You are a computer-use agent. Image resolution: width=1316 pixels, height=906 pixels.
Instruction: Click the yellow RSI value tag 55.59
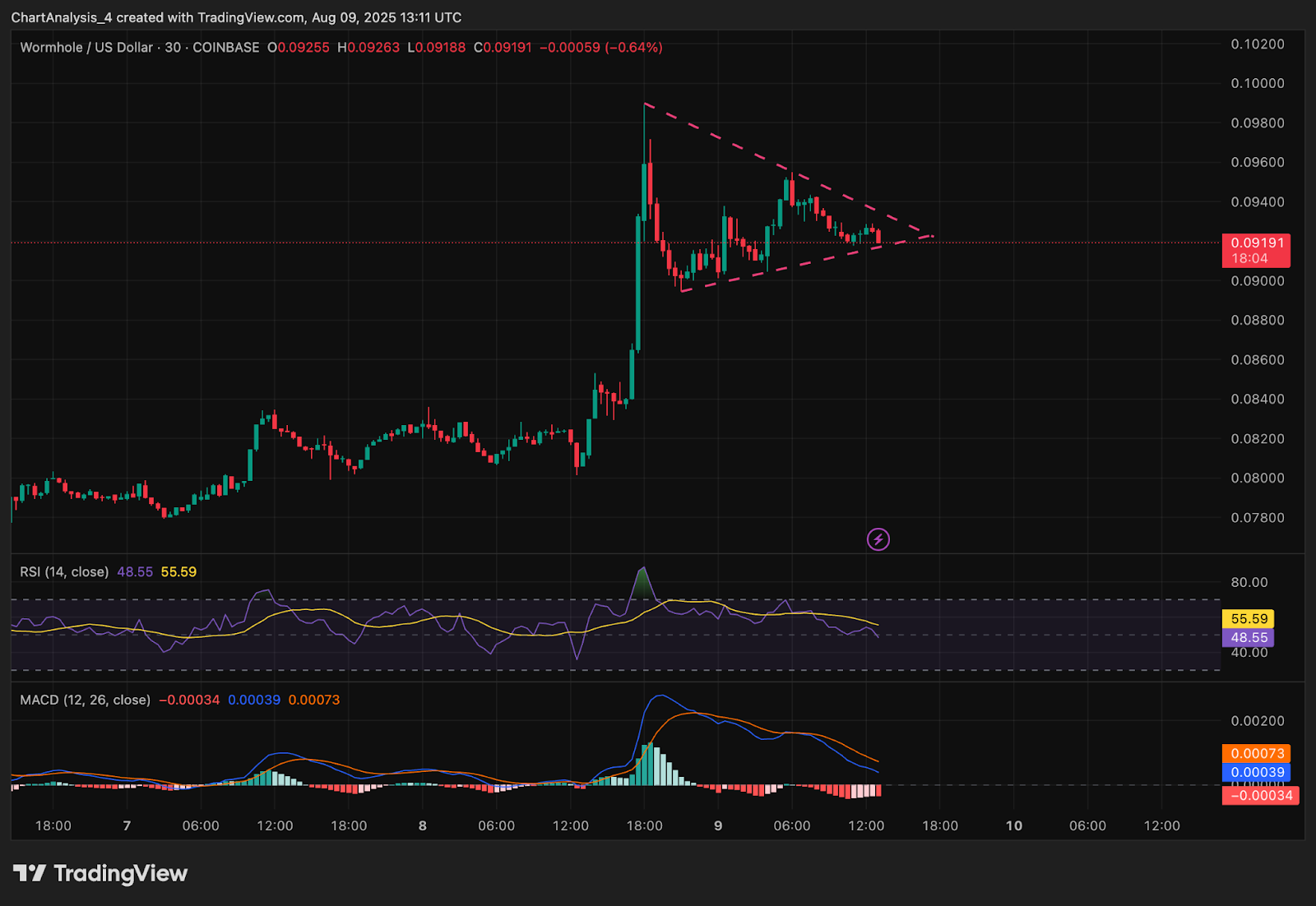pos(1248,619)
